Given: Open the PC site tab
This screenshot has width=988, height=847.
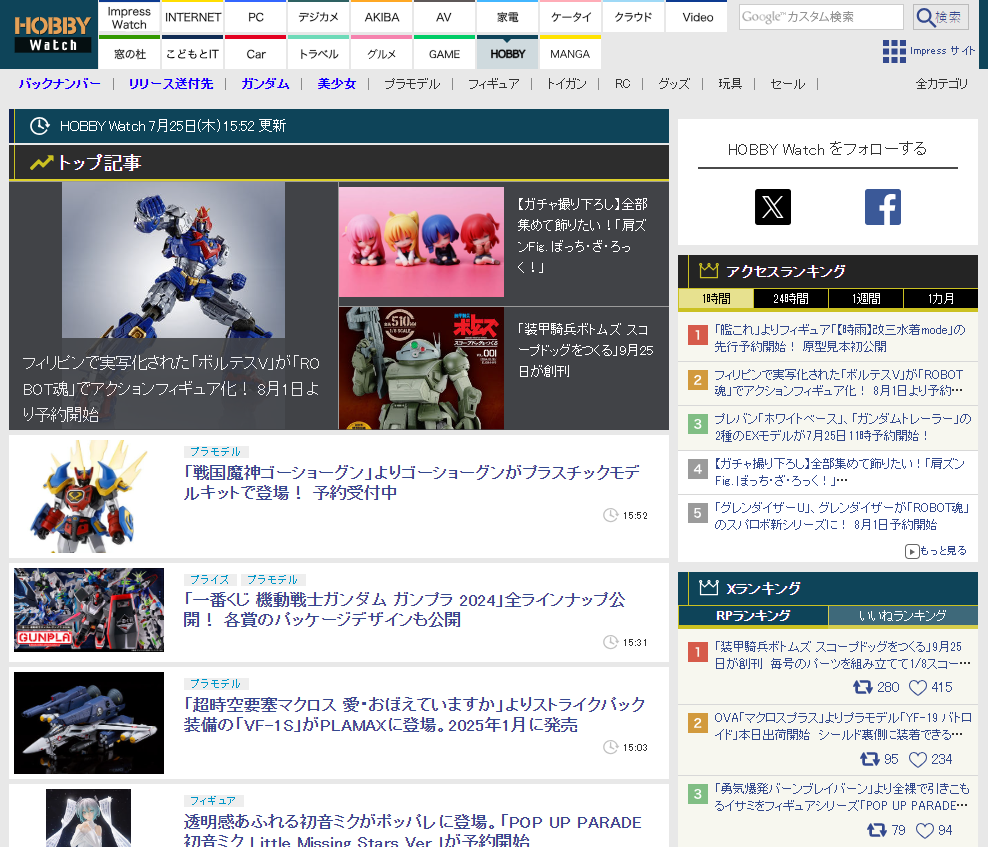Looking at the screenshot, I should [255, 17].
